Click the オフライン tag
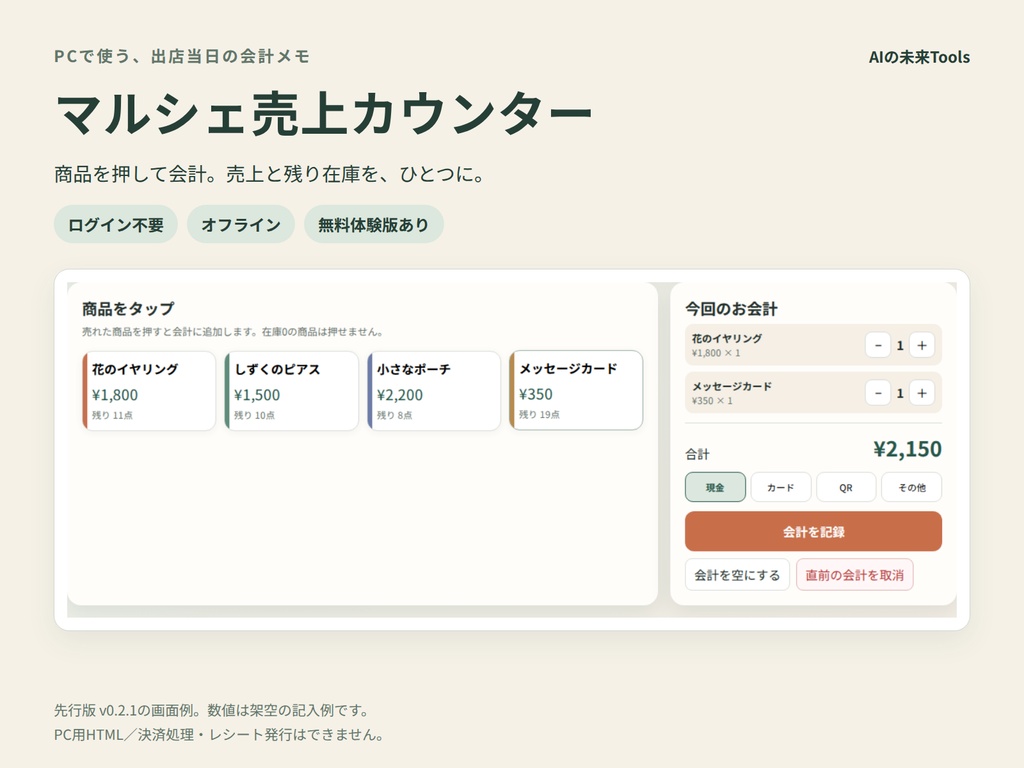This screenshot has width=1024, height=768. [241, 224]
